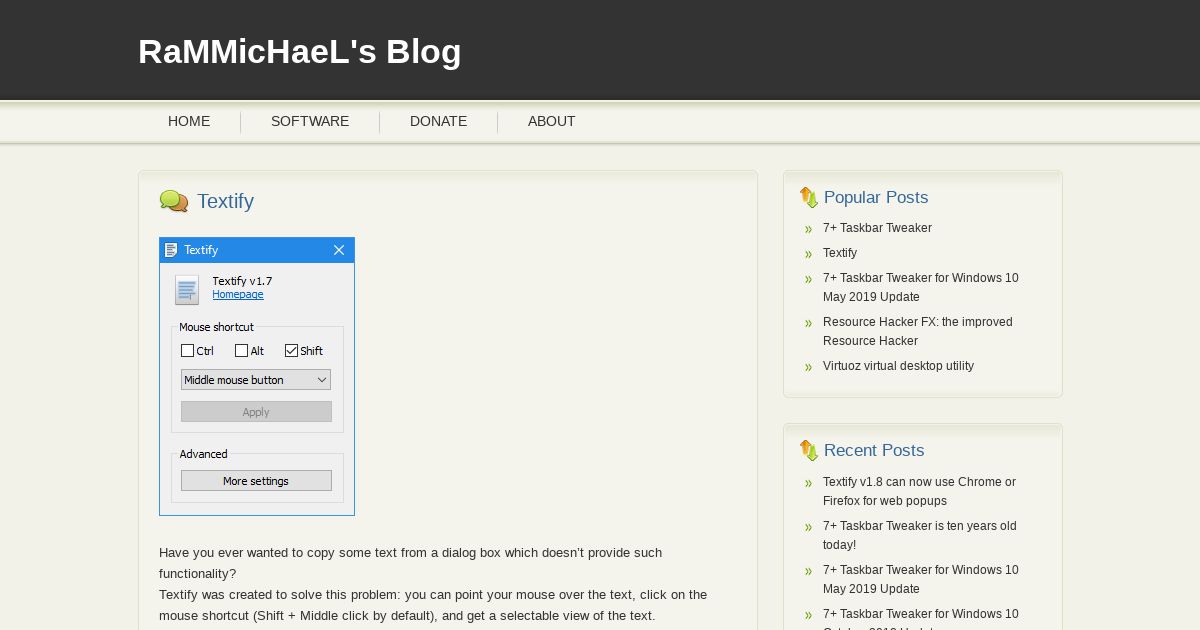Screen dimensions: 1200x630
Task: Click the Popular Posts heading
Action: click(x=876, y=198)
